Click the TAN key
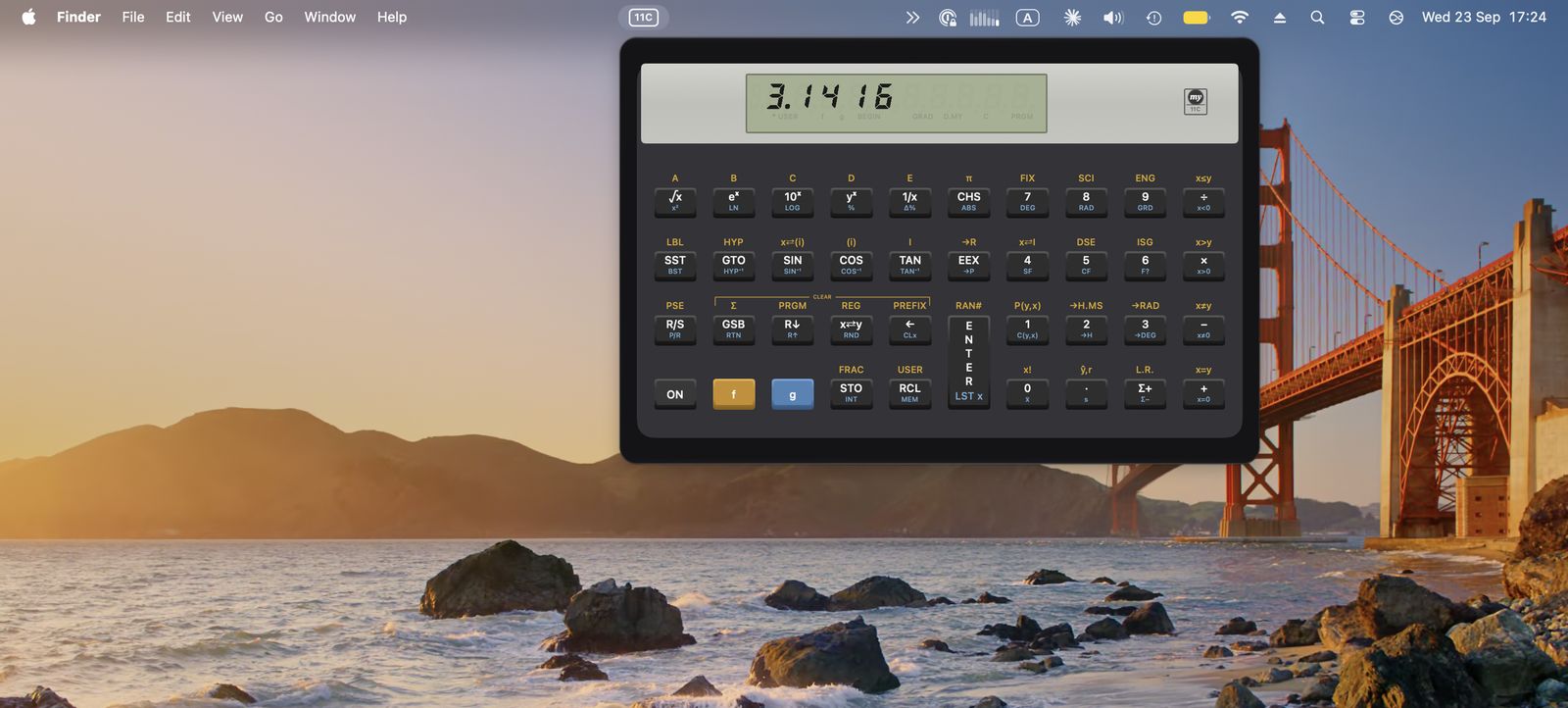 pos(910,265)
